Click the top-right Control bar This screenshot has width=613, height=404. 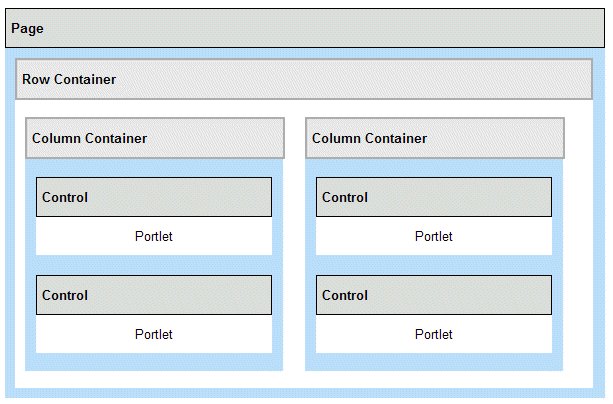coord(434,197)
